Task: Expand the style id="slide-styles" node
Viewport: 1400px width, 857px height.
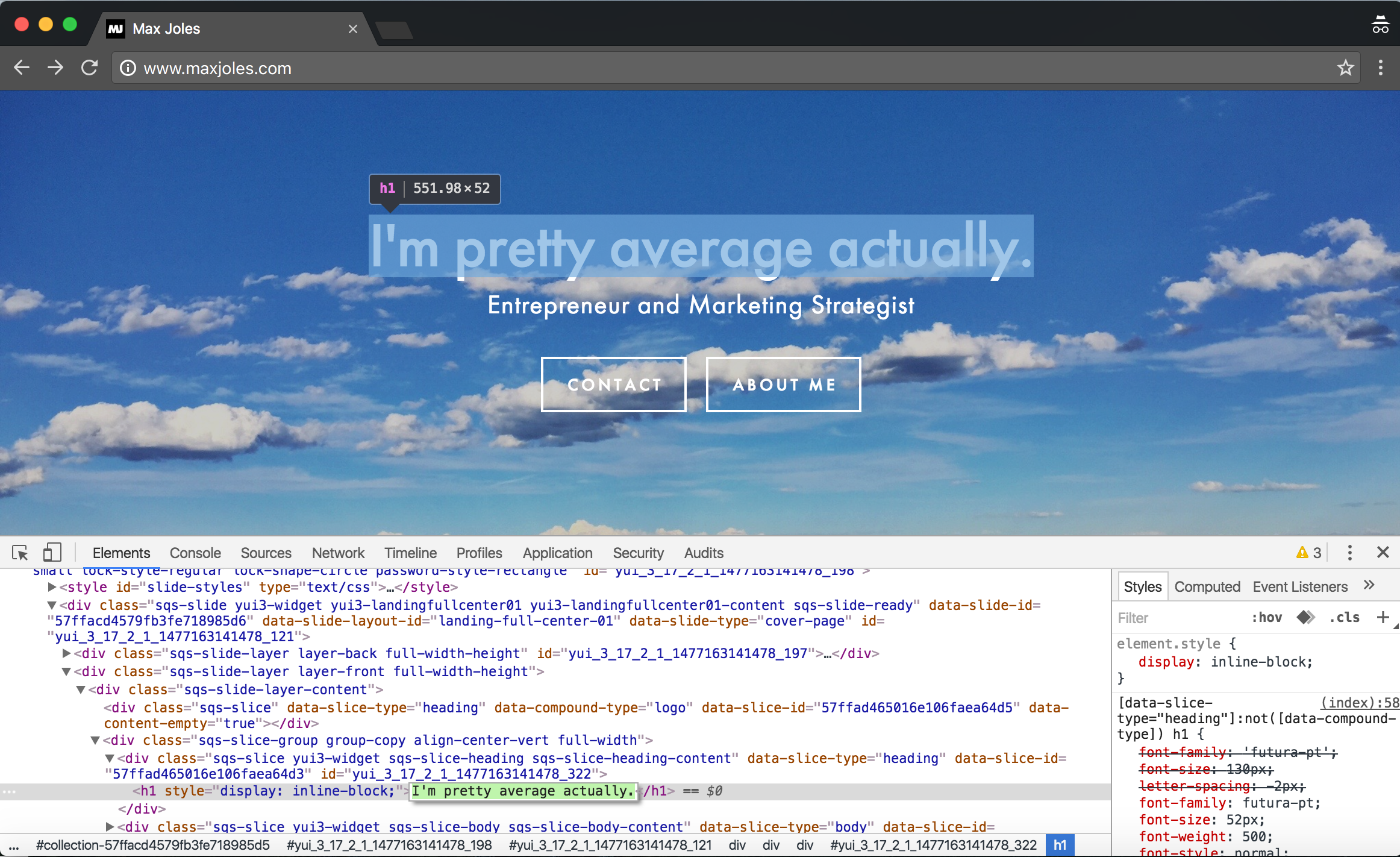Action: (52, 587)
